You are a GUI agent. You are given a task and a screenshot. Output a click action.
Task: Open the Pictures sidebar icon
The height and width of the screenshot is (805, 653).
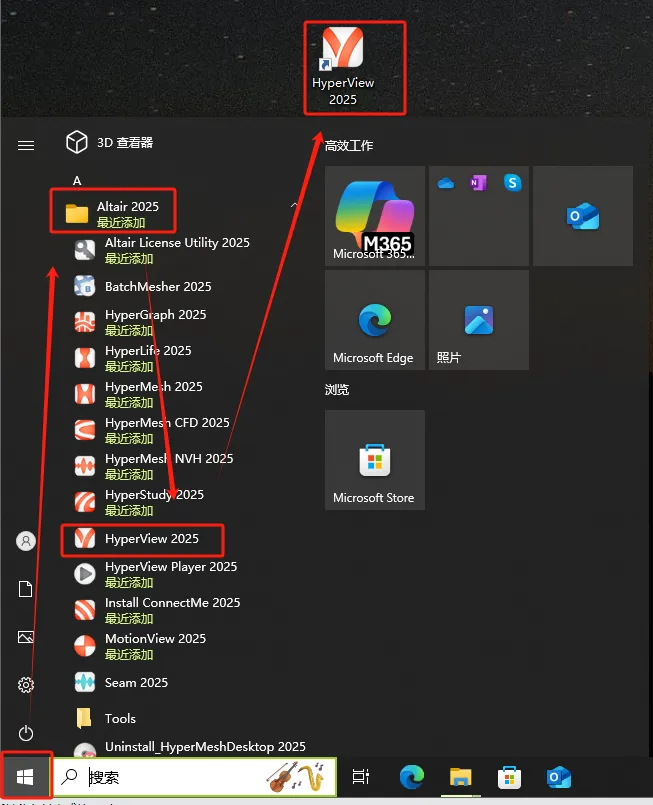coord(26,637)
